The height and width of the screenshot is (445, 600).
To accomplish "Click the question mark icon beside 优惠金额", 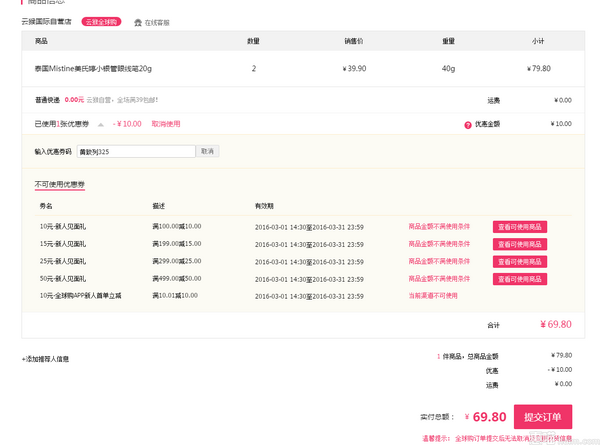I will [x=468, y=125].
